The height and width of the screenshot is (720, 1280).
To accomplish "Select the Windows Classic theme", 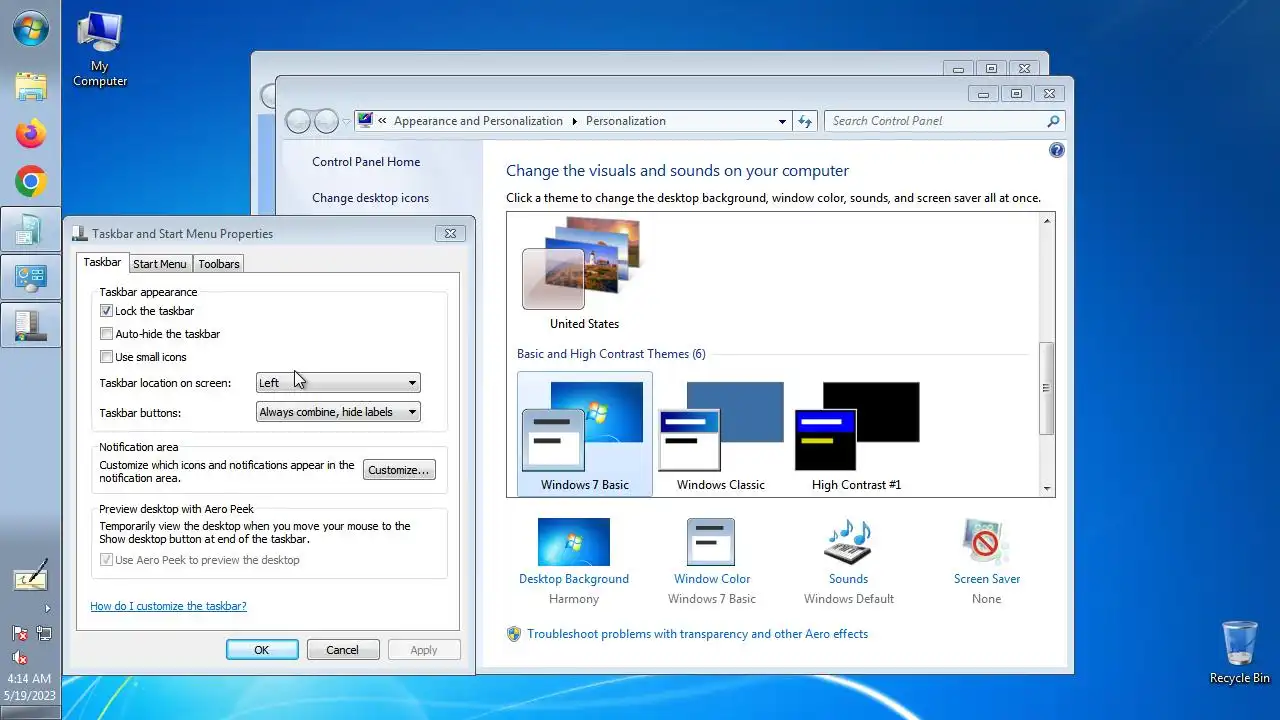I will [x=721, y=434].
